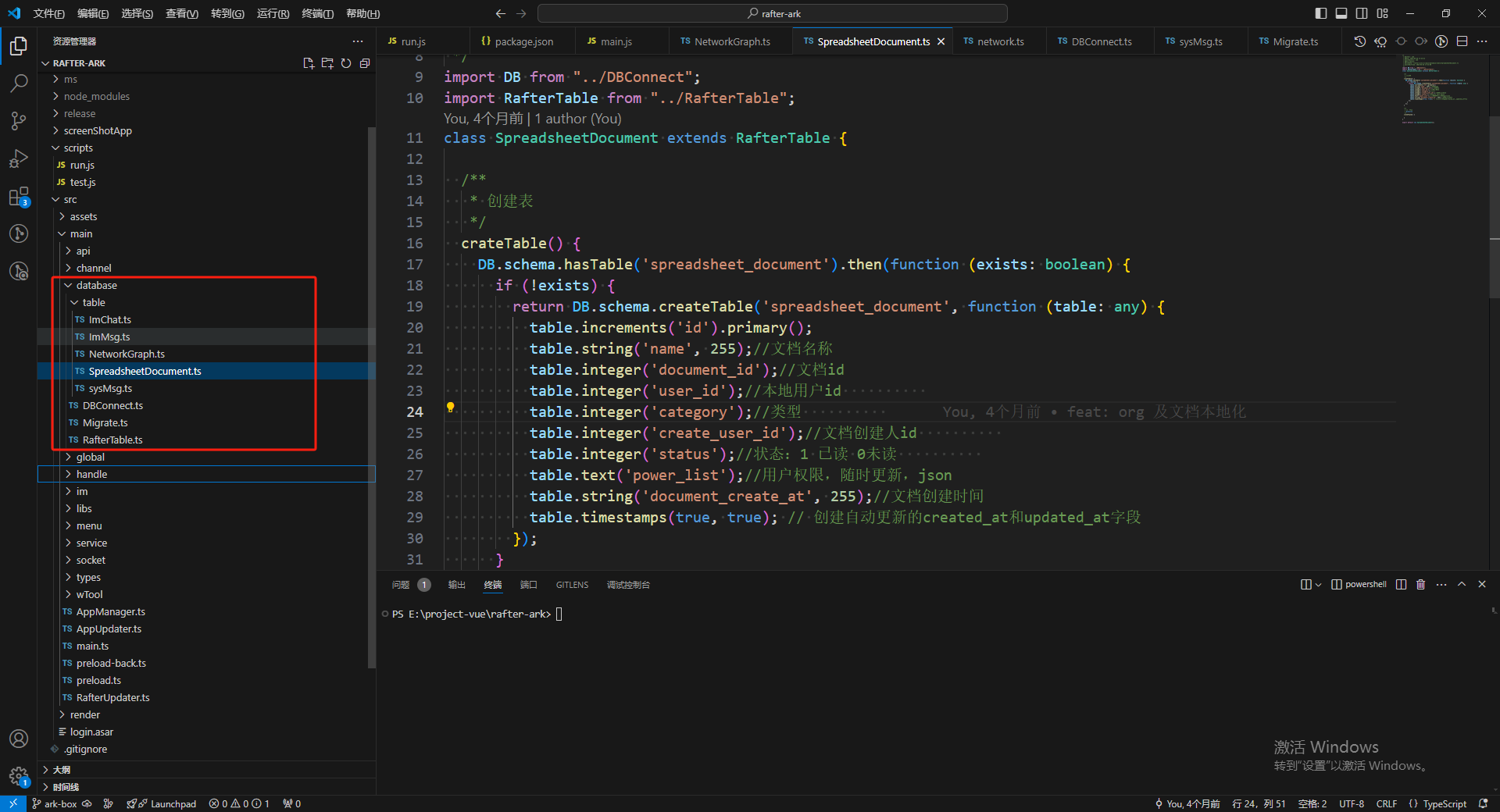Split the editor down icon

[x=1462, y=41]
